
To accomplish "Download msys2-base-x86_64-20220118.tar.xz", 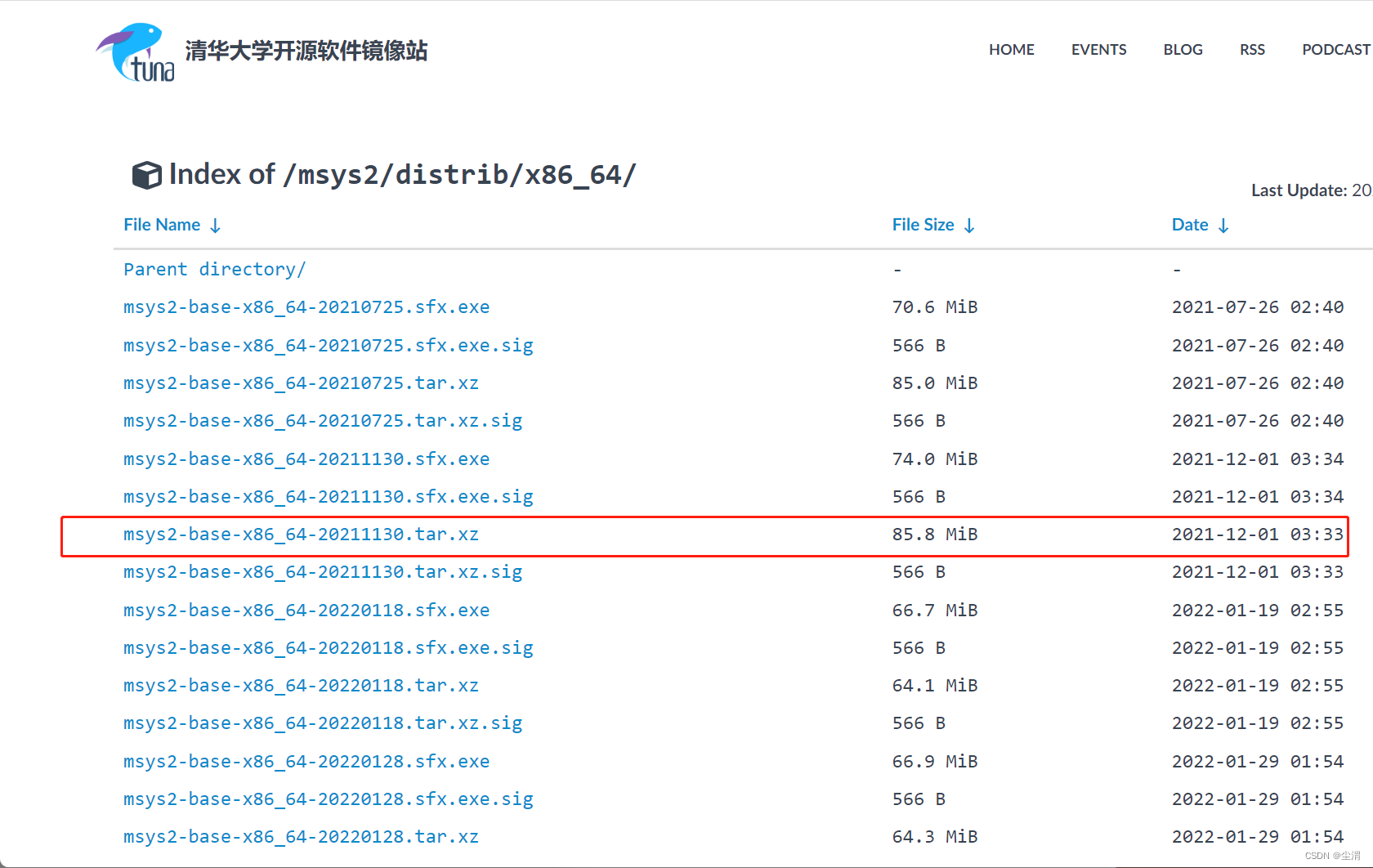I will [302, 686].
